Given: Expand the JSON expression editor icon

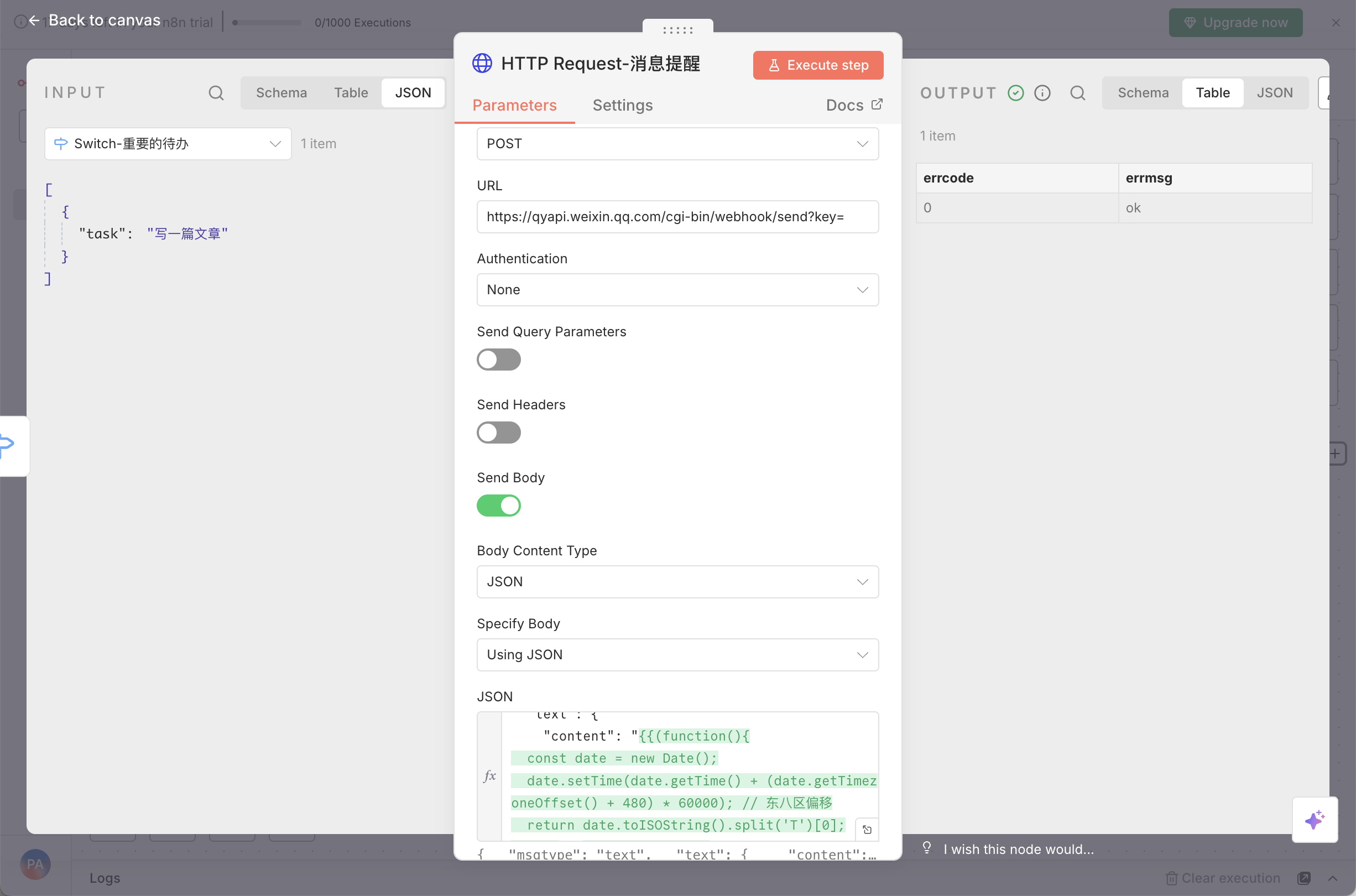Looking at the screenshot, I should [867, 829].
